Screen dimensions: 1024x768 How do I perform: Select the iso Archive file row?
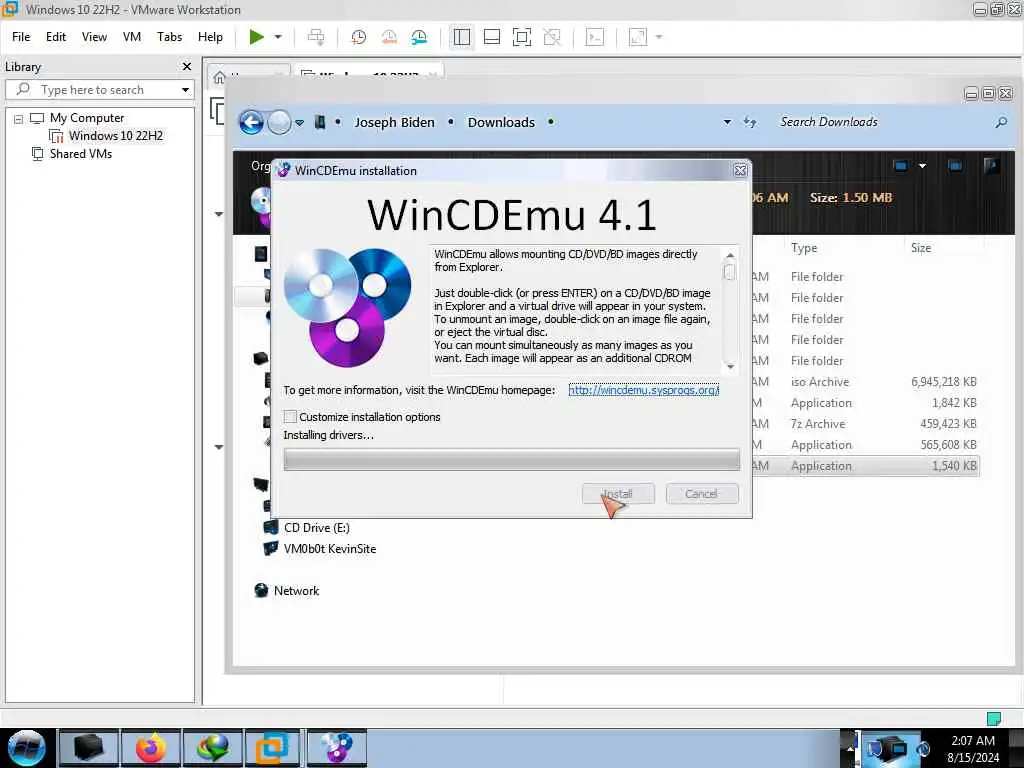[x=865, y=382]
